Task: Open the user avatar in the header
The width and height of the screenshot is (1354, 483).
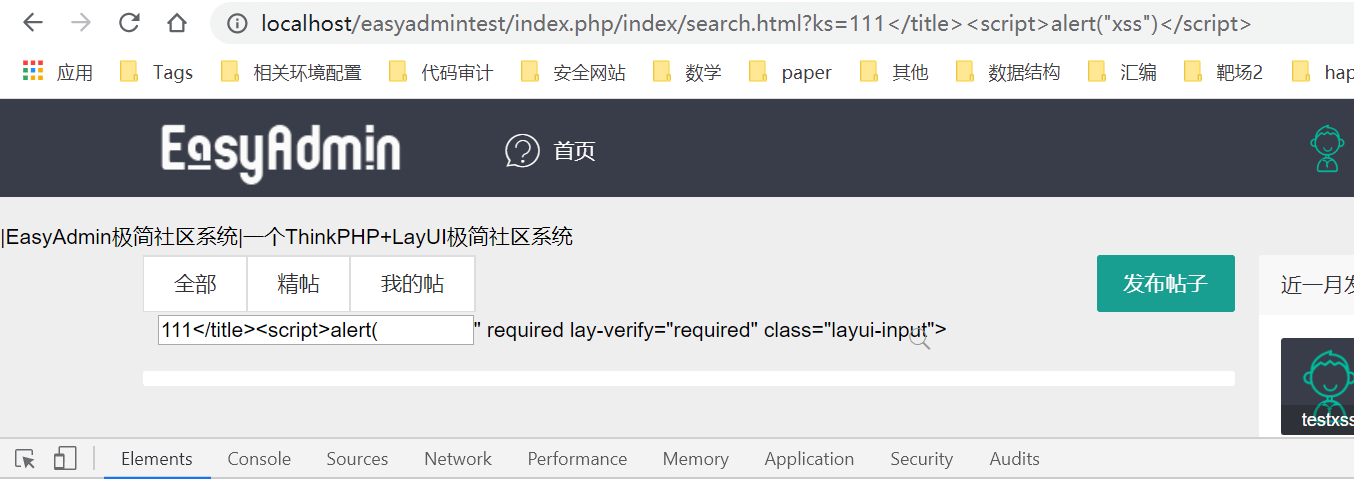Action: click(1327, 149)
